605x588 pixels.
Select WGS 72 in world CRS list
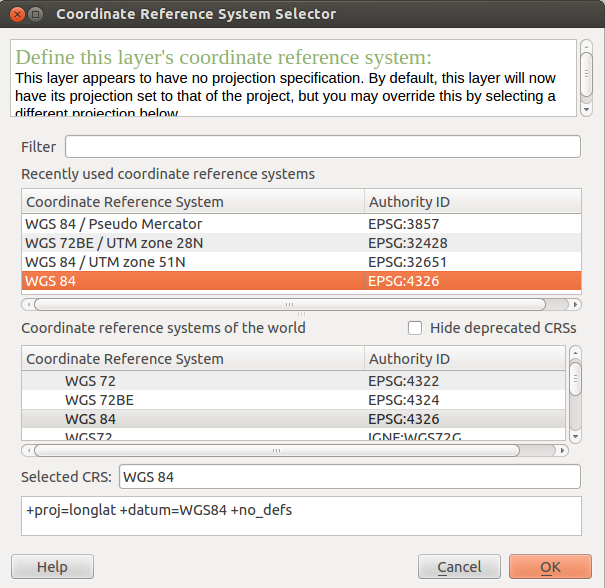tap(294, 381)
